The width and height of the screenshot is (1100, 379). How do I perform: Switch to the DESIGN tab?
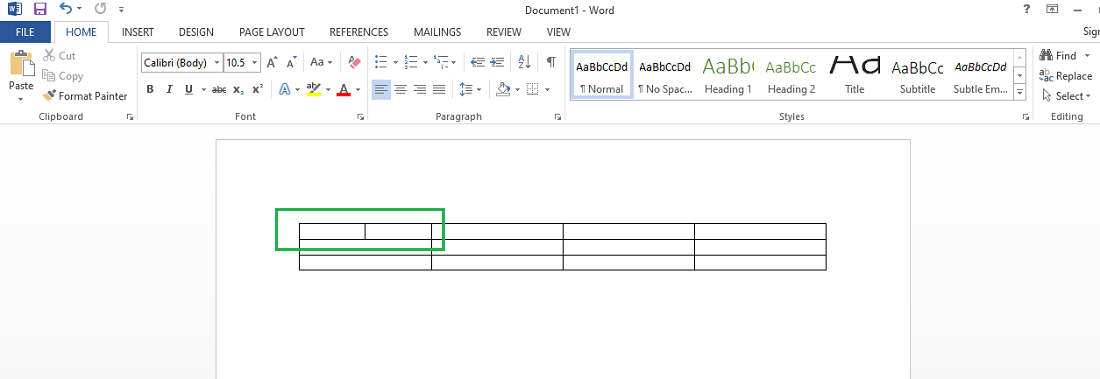tap(196, 32)
